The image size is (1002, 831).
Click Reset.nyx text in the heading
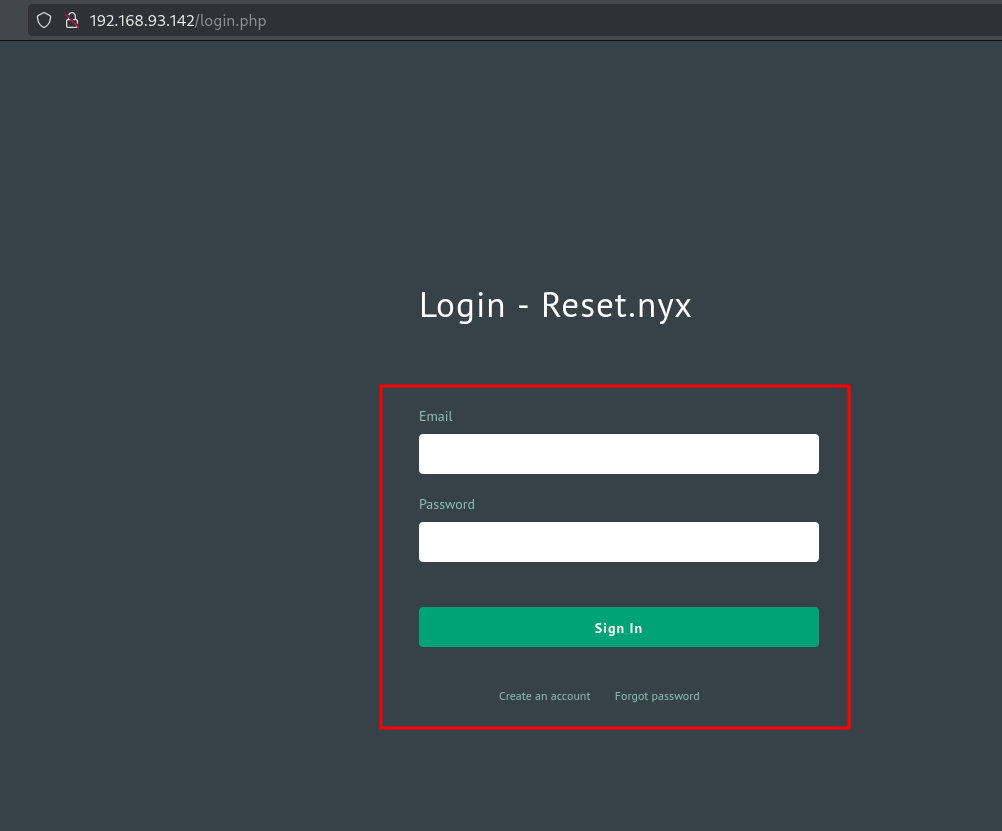616,305
